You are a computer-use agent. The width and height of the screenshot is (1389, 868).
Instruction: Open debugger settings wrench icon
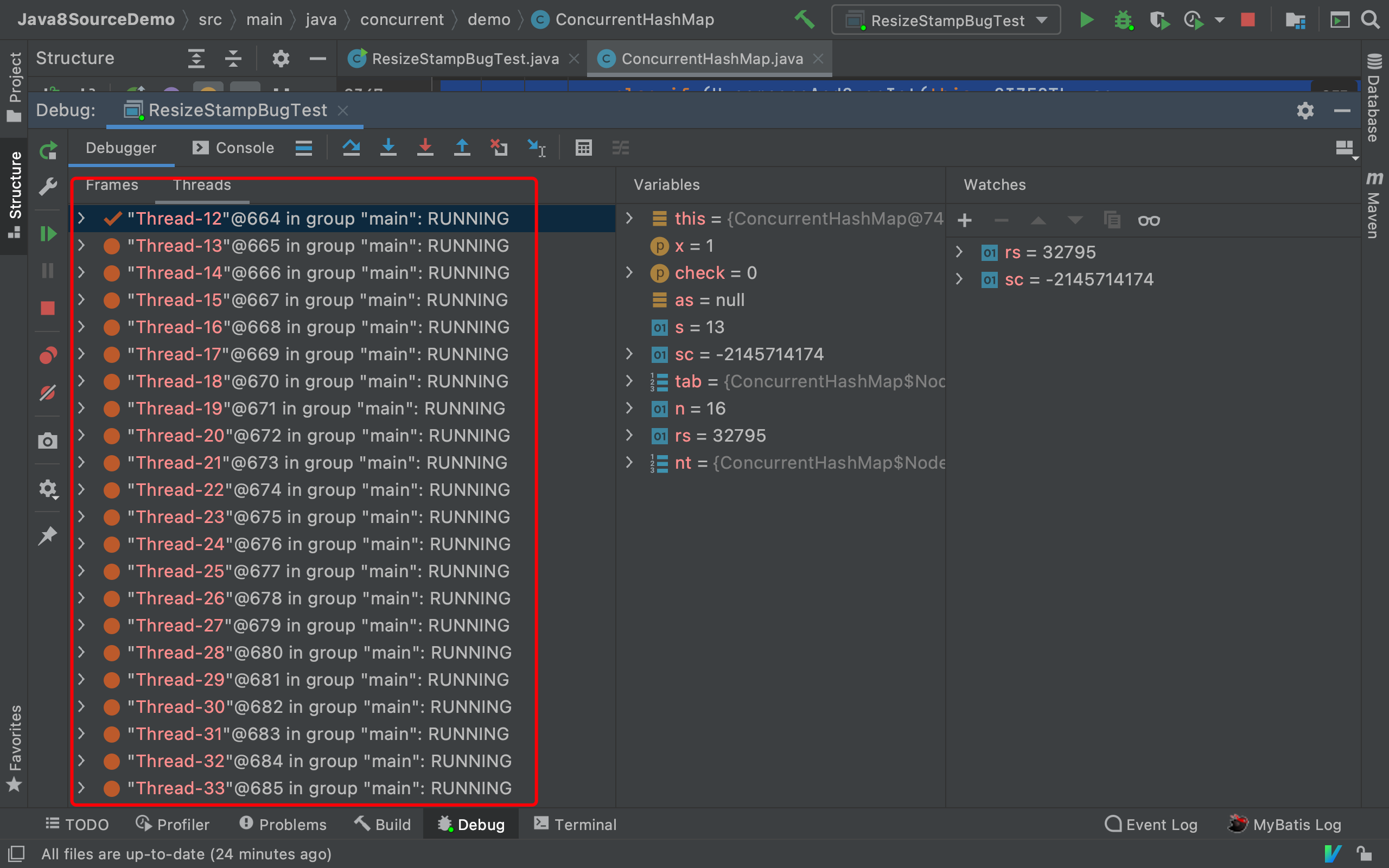click(48, 186)
